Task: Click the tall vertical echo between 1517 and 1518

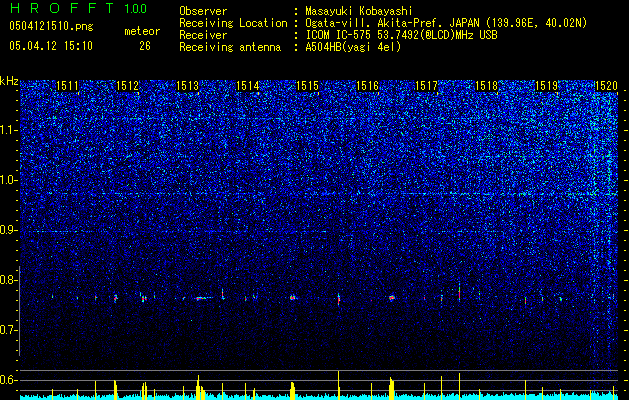Action: 460,291
